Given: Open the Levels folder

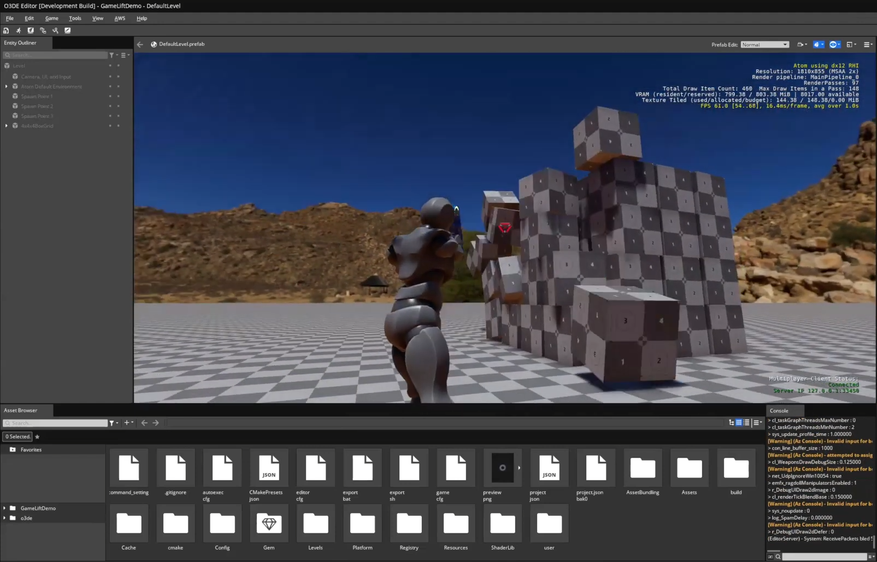Looking at the screenshot, I should coord(316,525).
